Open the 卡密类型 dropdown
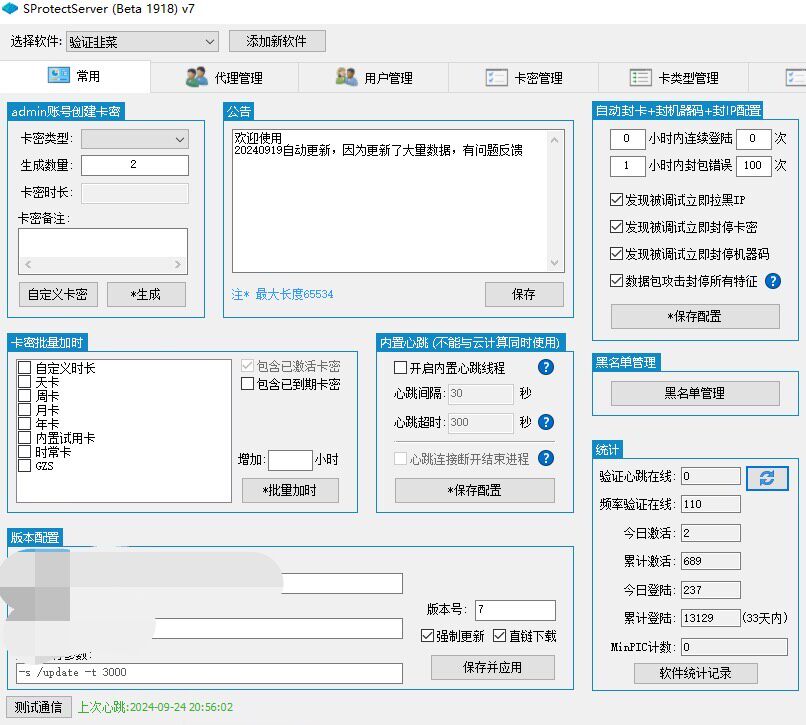This screenshot has width=806, height=725. click(x=135, y=139)
